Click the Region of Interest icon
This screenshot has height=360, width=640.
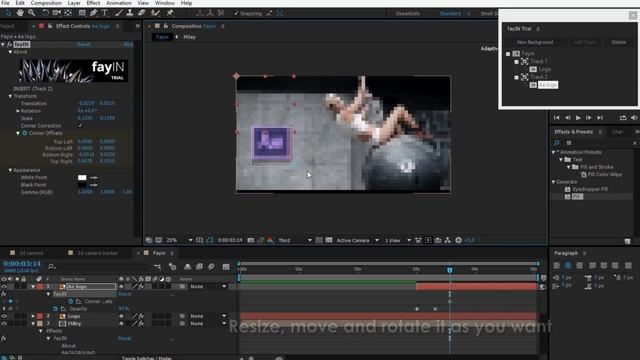tap(319, 240)
